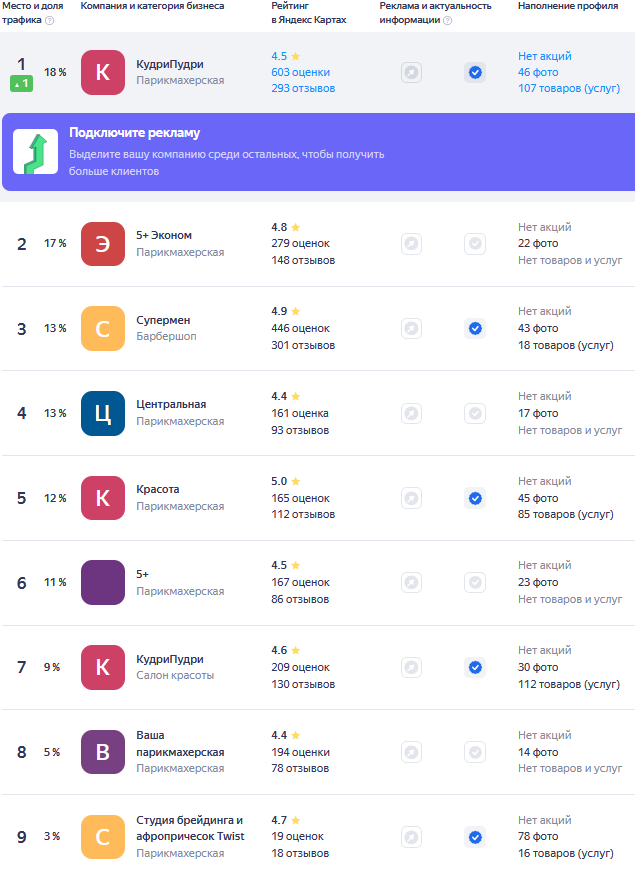The width and height of the screenshot is (635, 875).
Task: Open the "603 оценки" ratings link
Action: (300, 72)
